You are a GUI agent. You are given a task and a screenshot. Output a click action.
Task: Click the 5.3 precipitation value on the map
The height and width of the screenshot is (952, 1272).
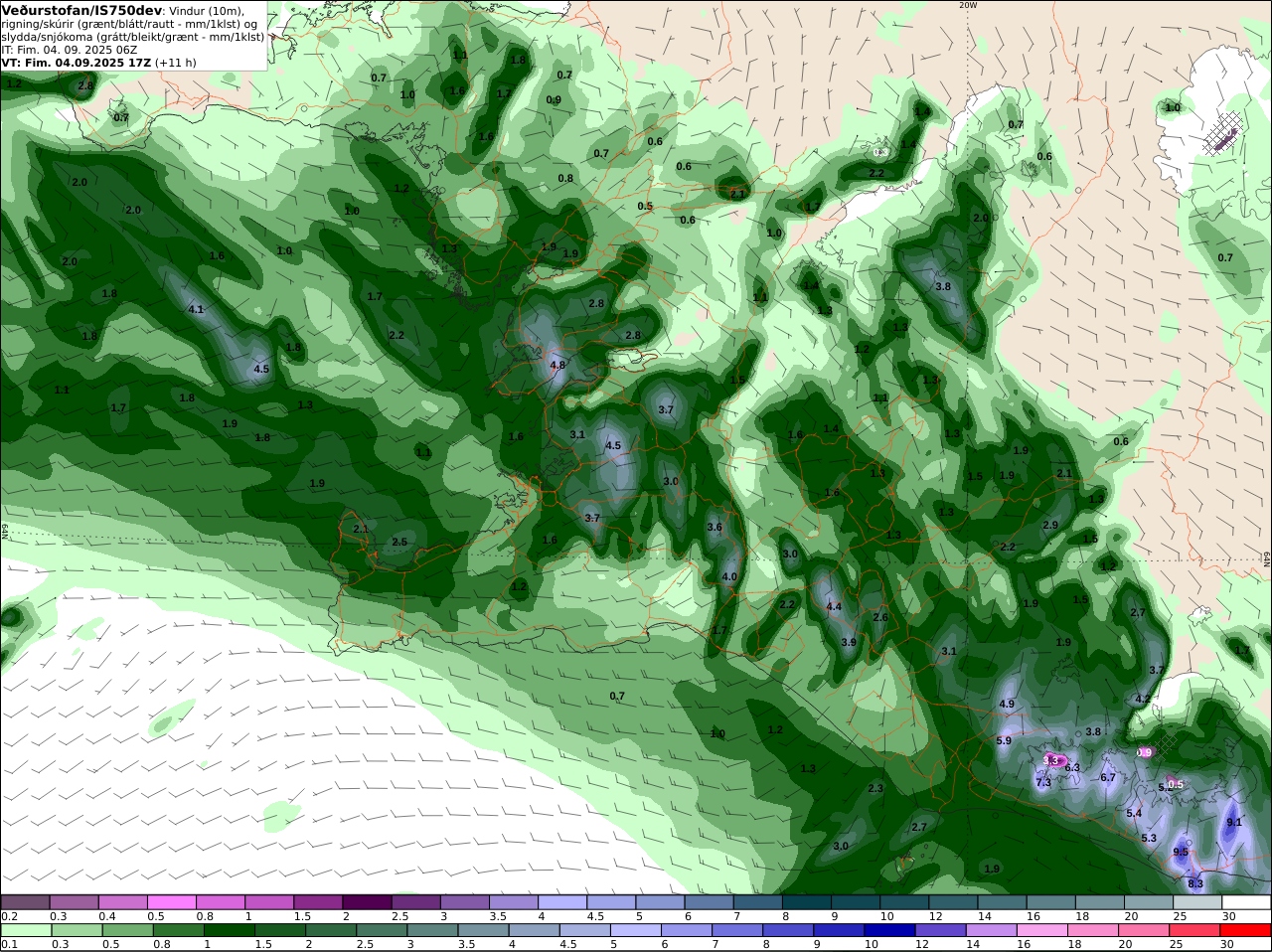[1150, 838]
